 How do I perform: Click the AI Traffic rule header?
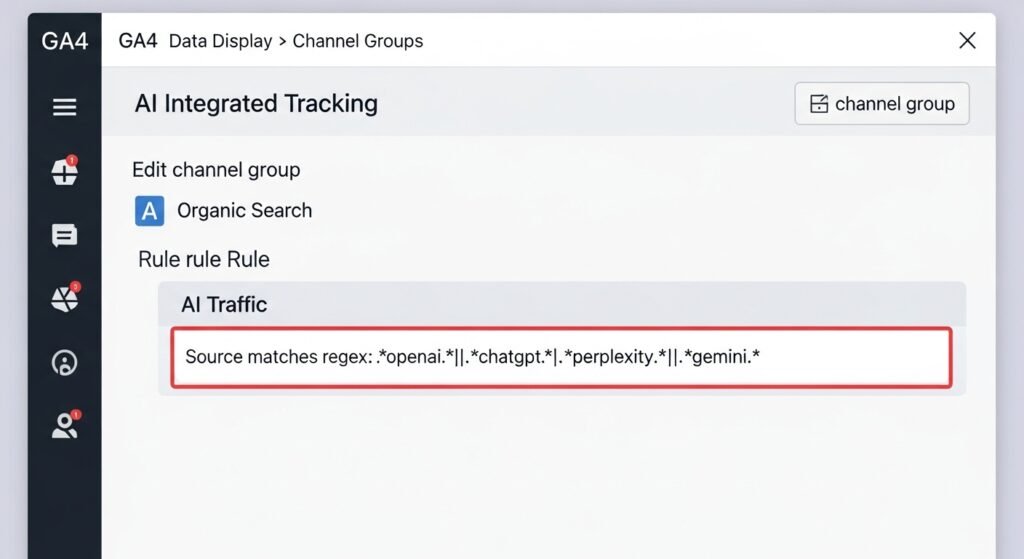point(562,304)
